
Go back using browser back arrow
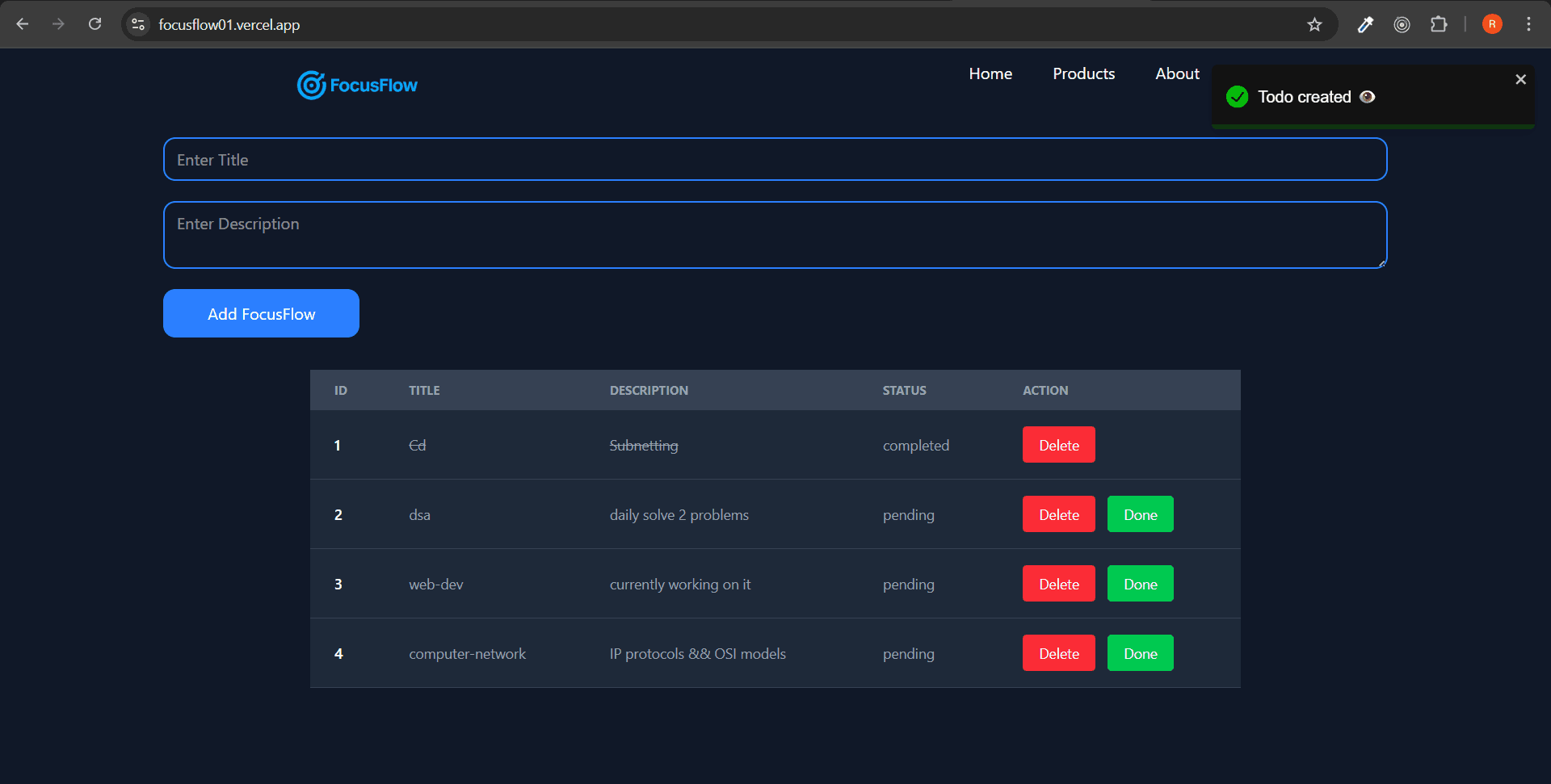coord(23,24)
